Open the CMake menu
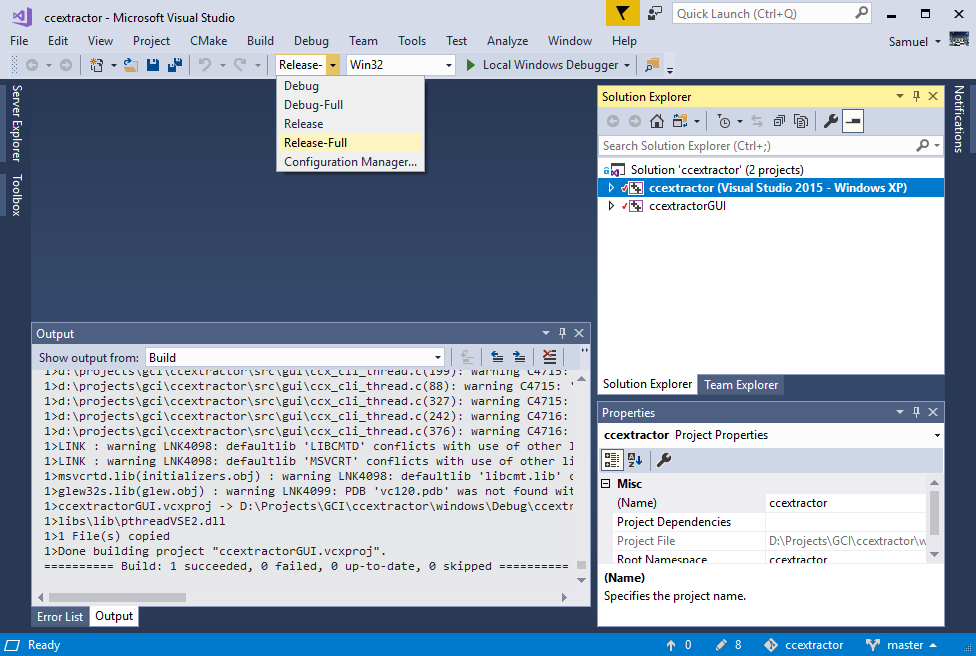 [209, 40]
